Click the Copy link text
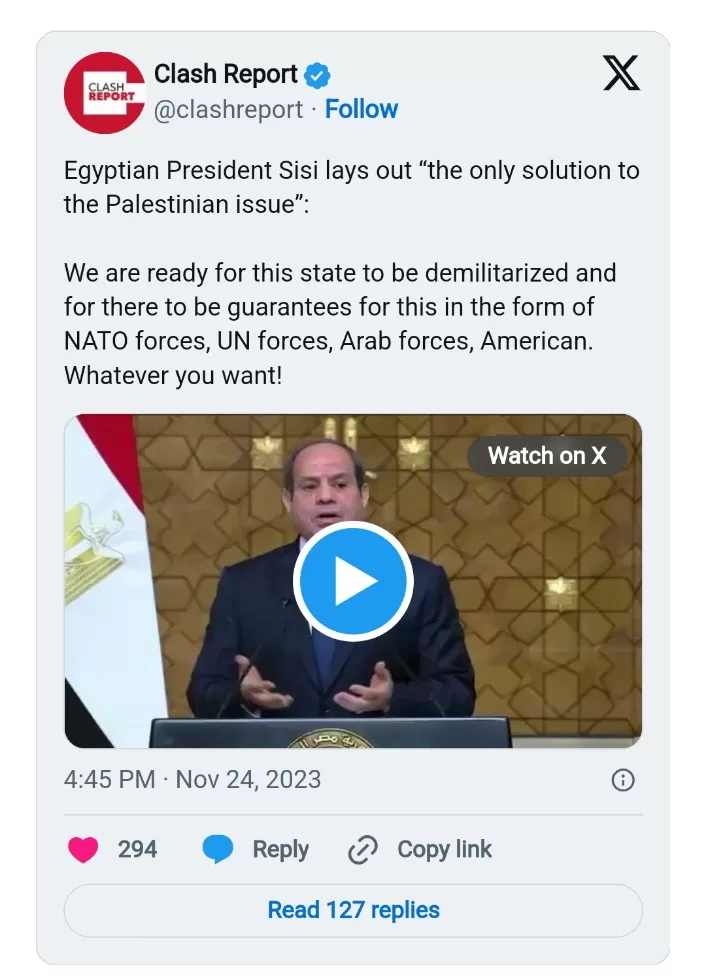 tap(444, 850)
